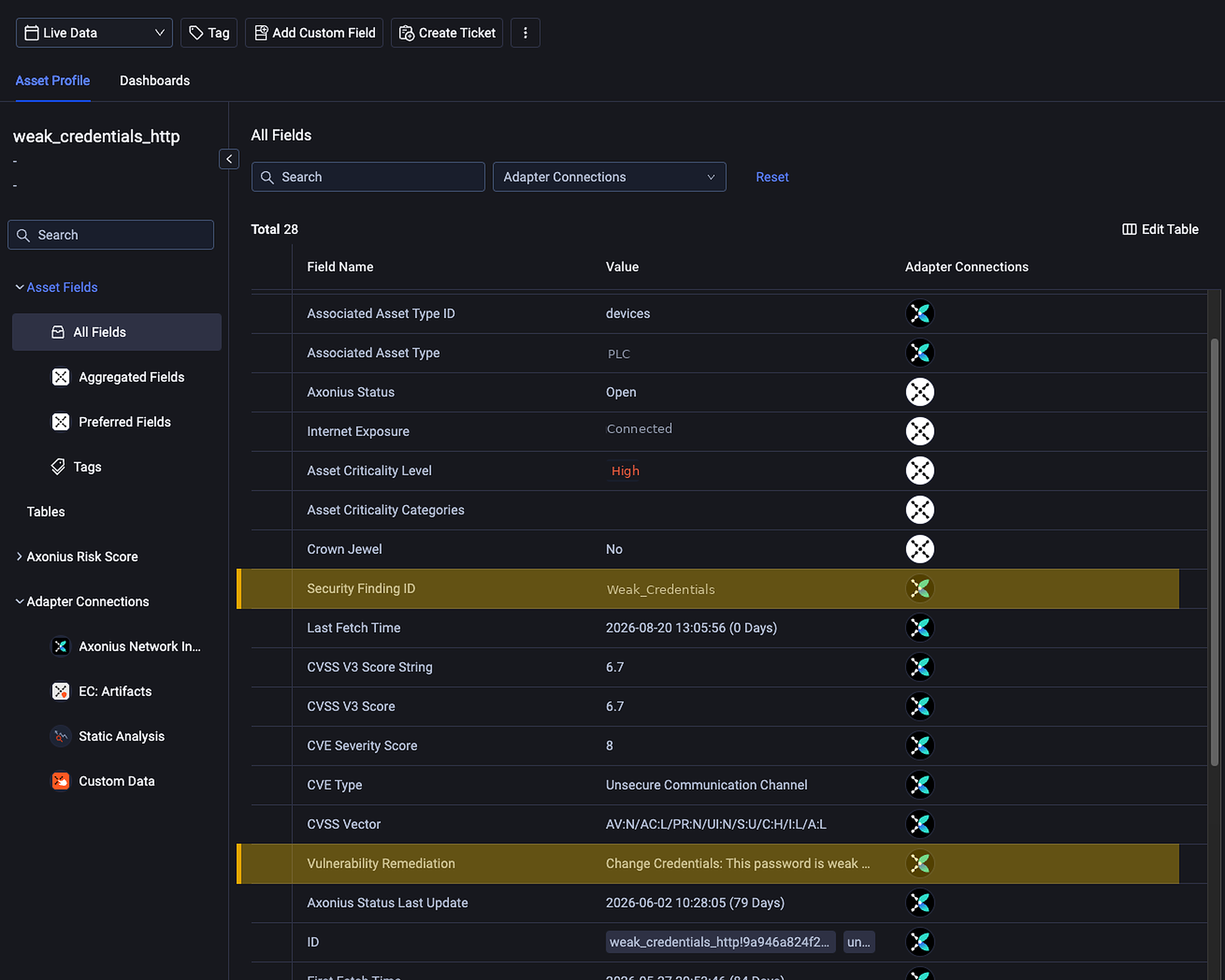Open the Live Data date dropdown

tap(95, 33)
